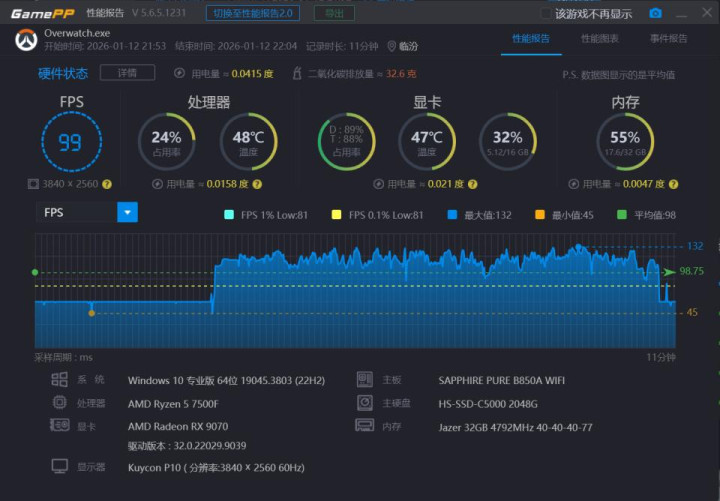Click power icon beside memory 用电量
This screenshot has height=501, width=720.
(574, 184)
